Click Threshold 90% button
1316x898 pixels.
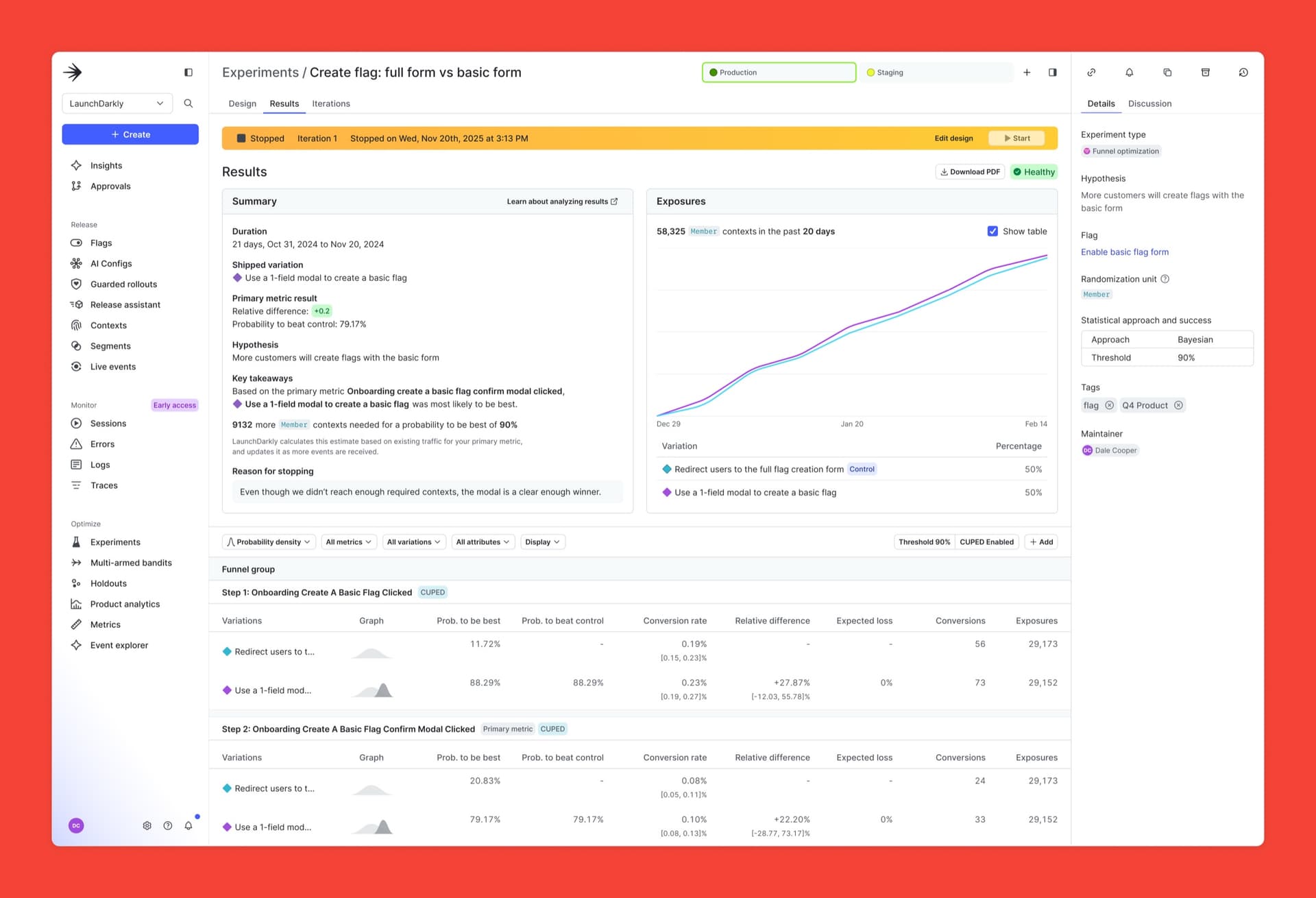[924, 542]
